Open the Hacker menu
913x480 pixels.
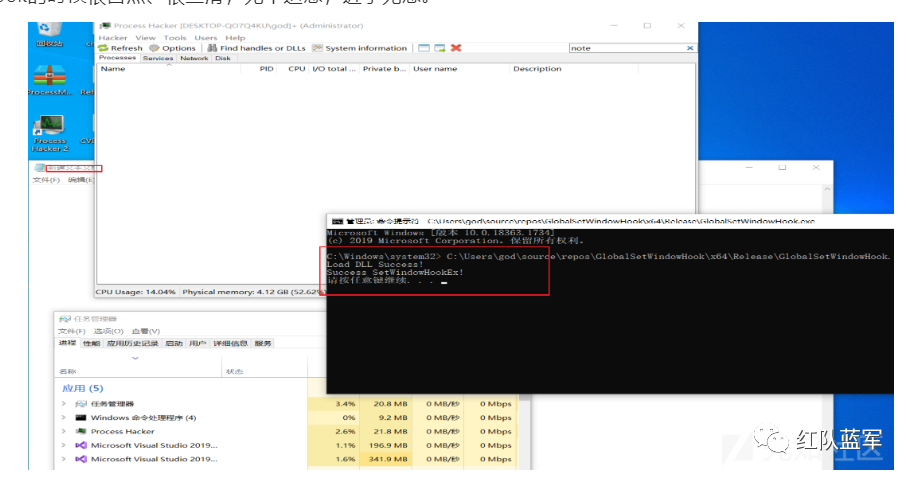[x=113, y=38]
